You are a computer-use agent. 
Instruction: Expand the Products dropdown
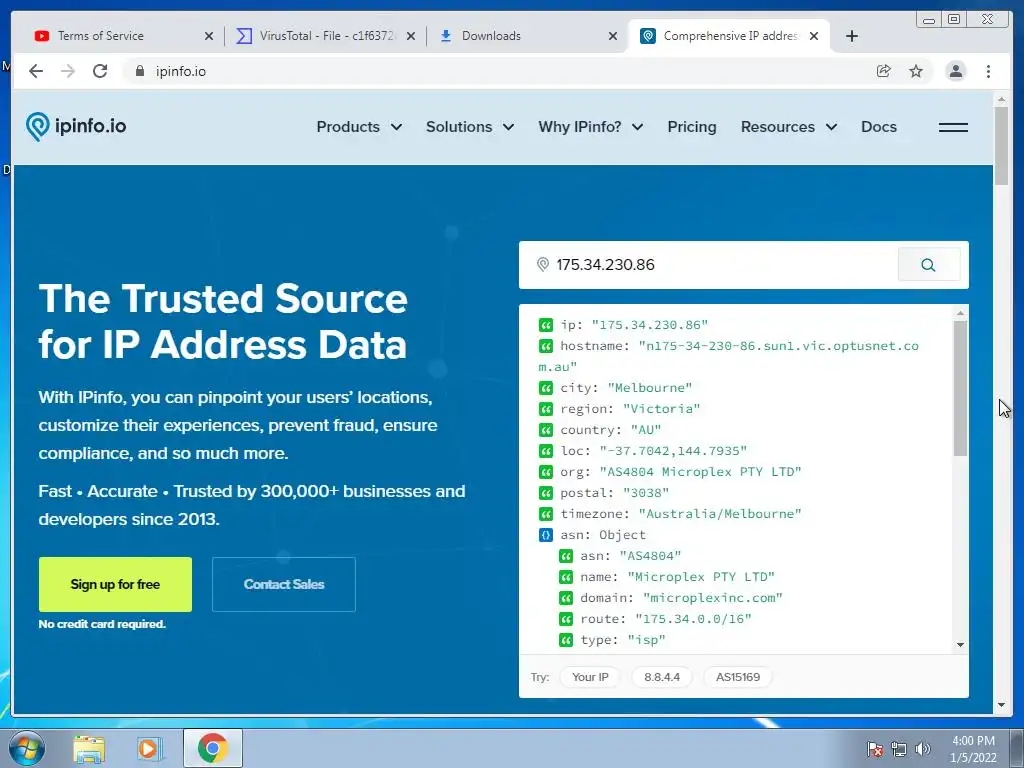click(359, 127)
